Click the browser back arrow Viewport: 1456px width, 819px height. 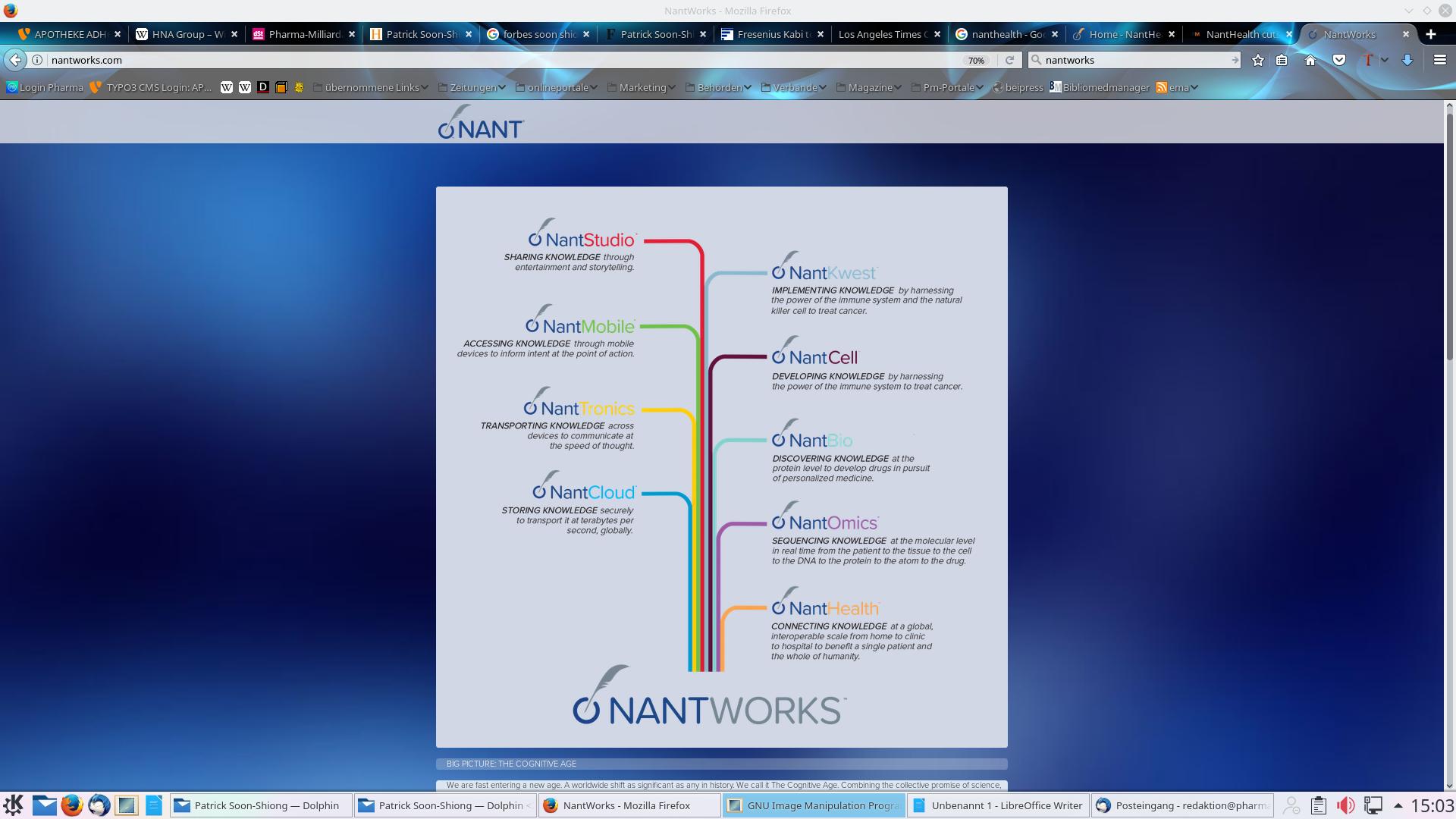[15, 60]
